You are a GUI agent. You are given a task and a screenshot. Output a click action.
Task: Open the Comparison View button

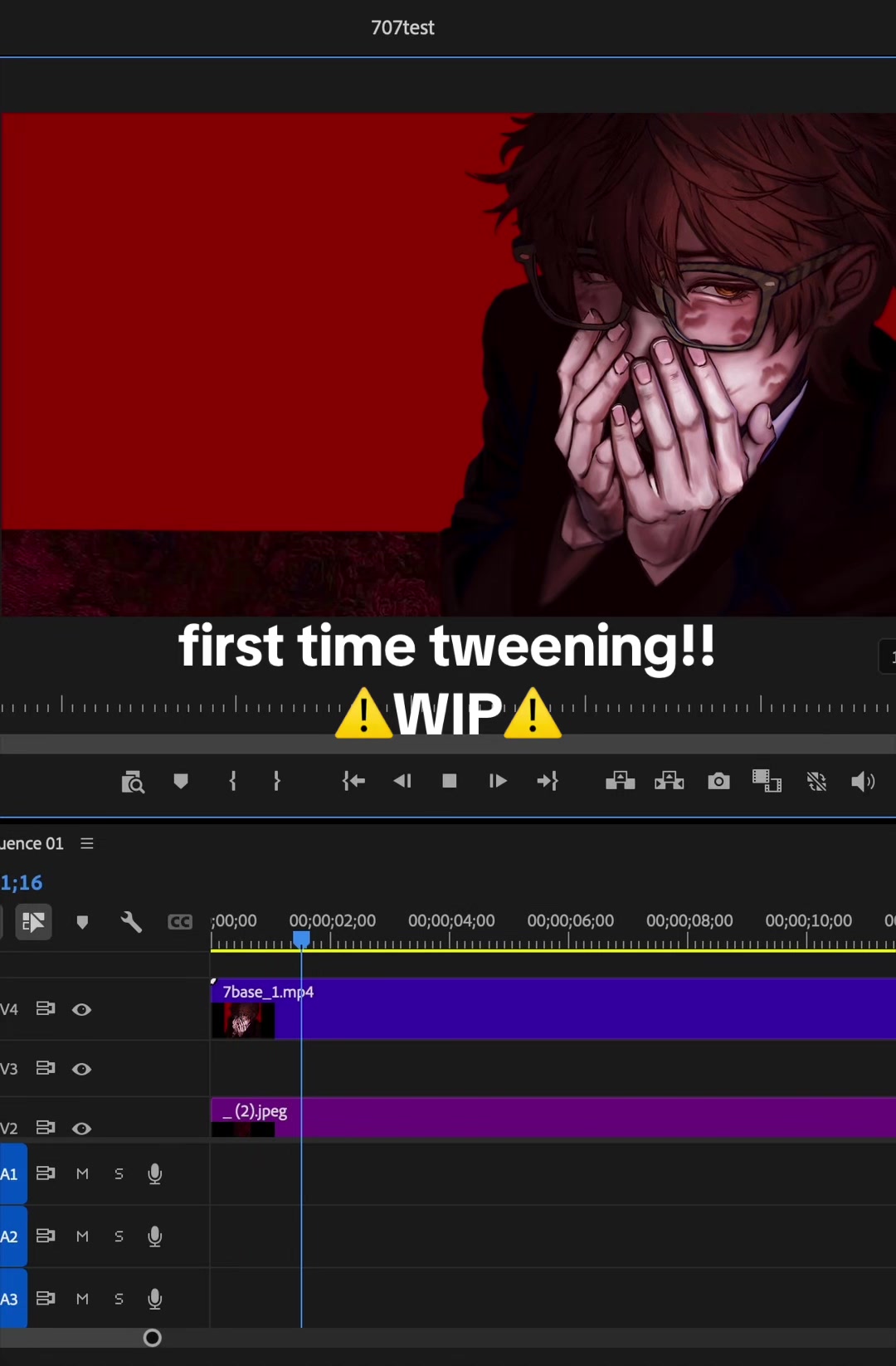click(767, 781)
